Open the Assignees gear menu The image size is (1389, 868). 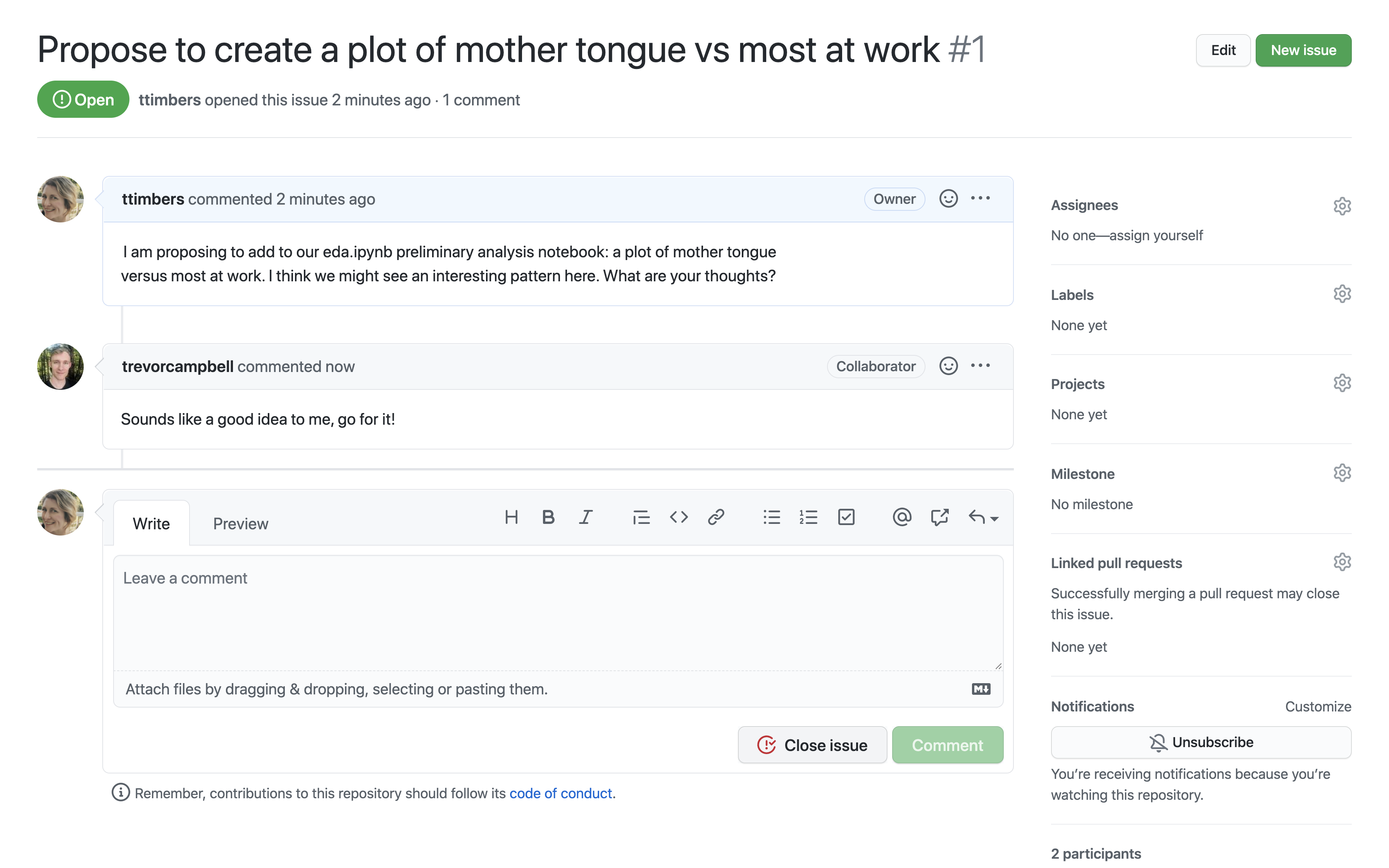pyautogui.click(x=1342, y=205)
